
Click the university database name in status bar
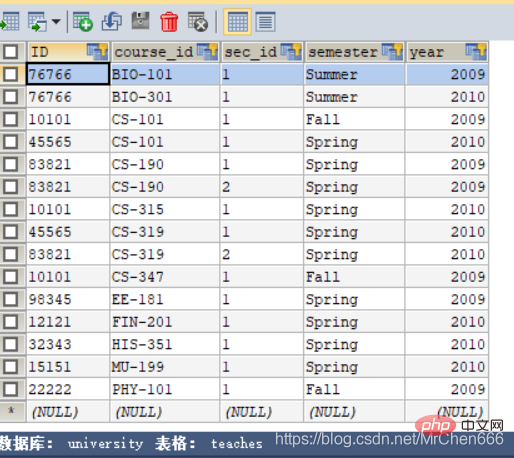pos(105,444)
